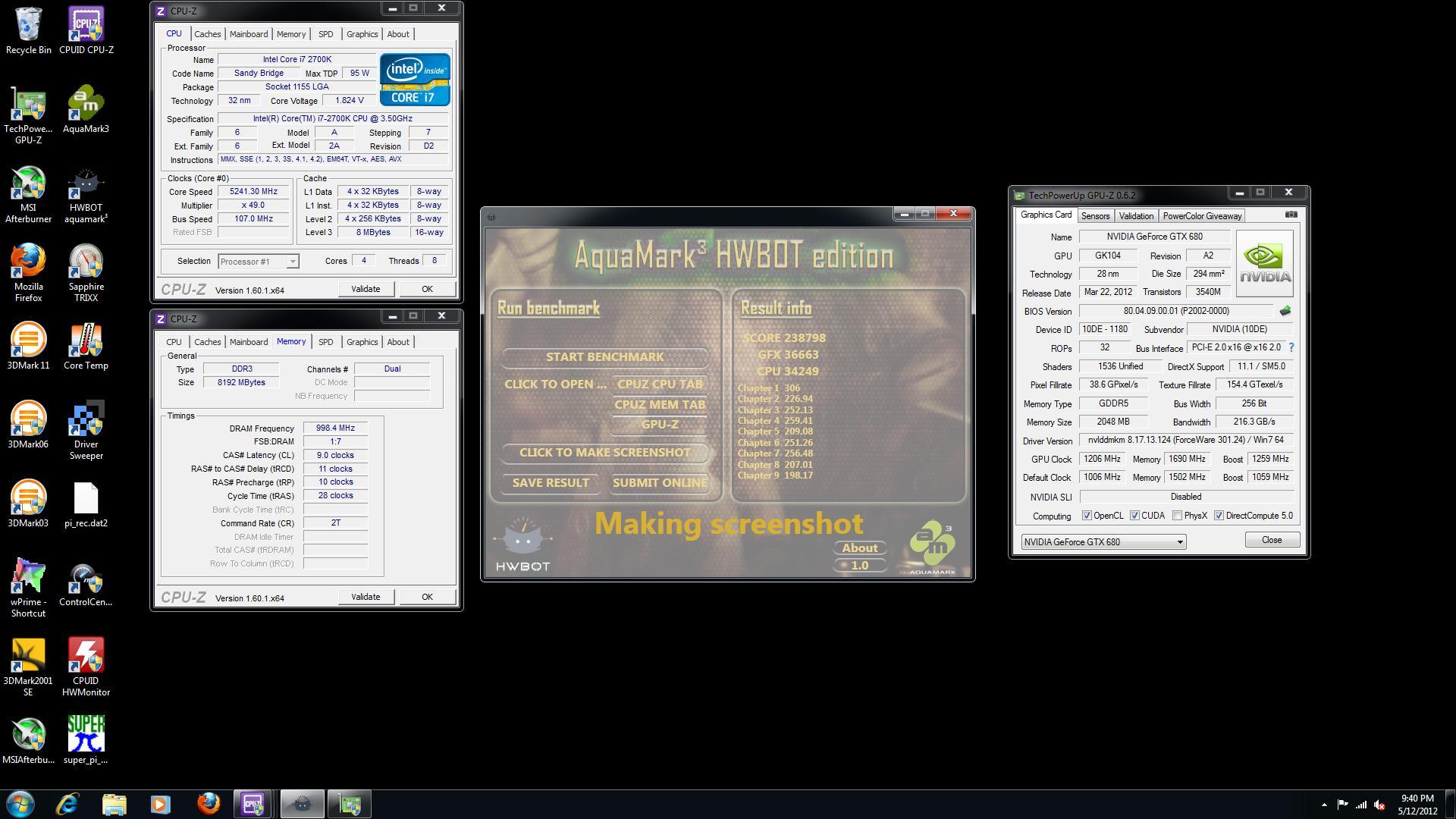Open PowerColor Giveaway tab in GPU-Z
The image size is (1456, 819).
pos(1202,216)
